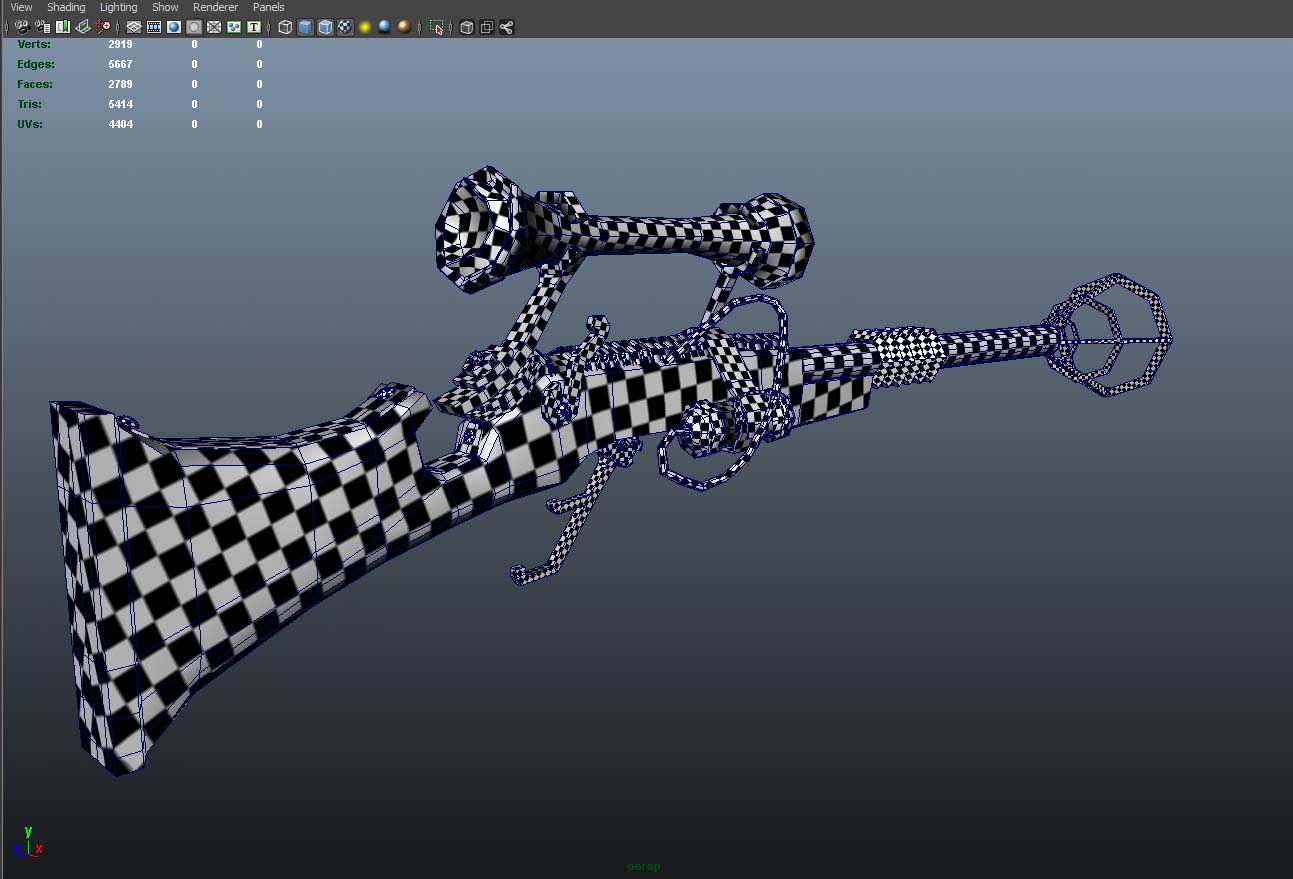Toggle 2D pan/zoom magnifier icon
1293x879 pixels.
coord(103,27)
